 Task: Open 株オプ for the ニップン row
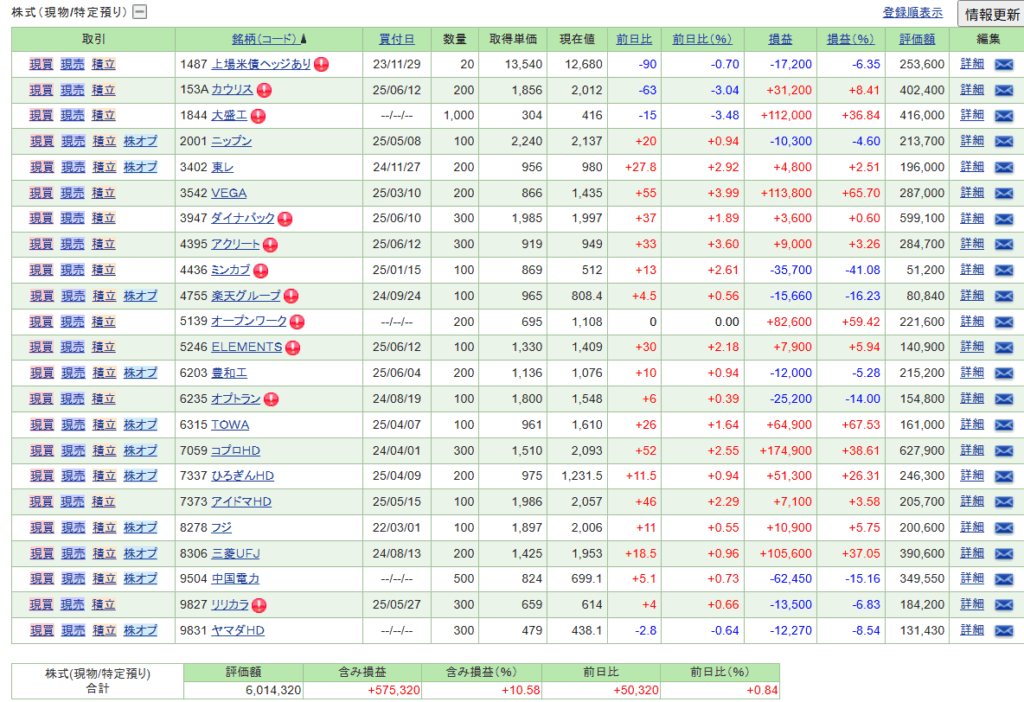[x=140, y=141]
